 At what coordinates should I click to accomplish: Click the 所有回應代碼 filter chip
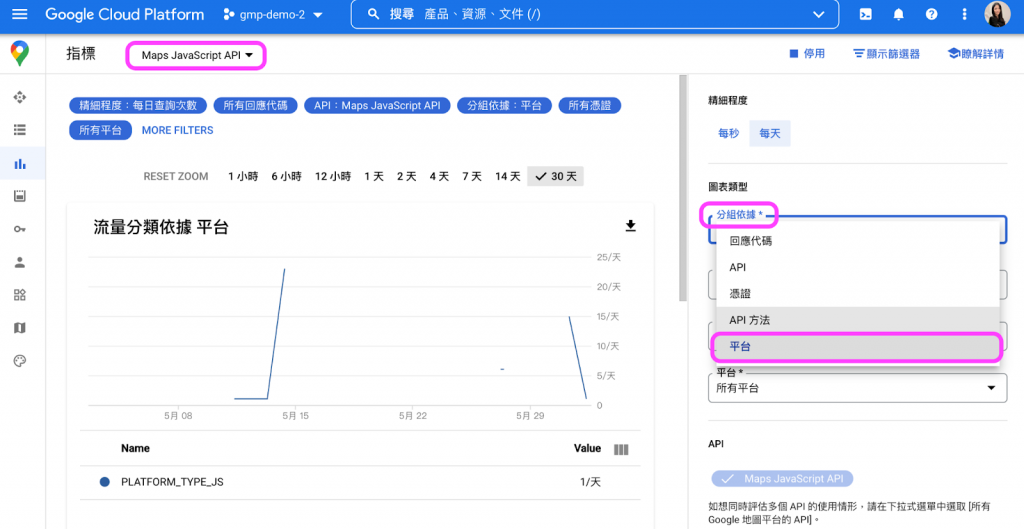[255, 106]
